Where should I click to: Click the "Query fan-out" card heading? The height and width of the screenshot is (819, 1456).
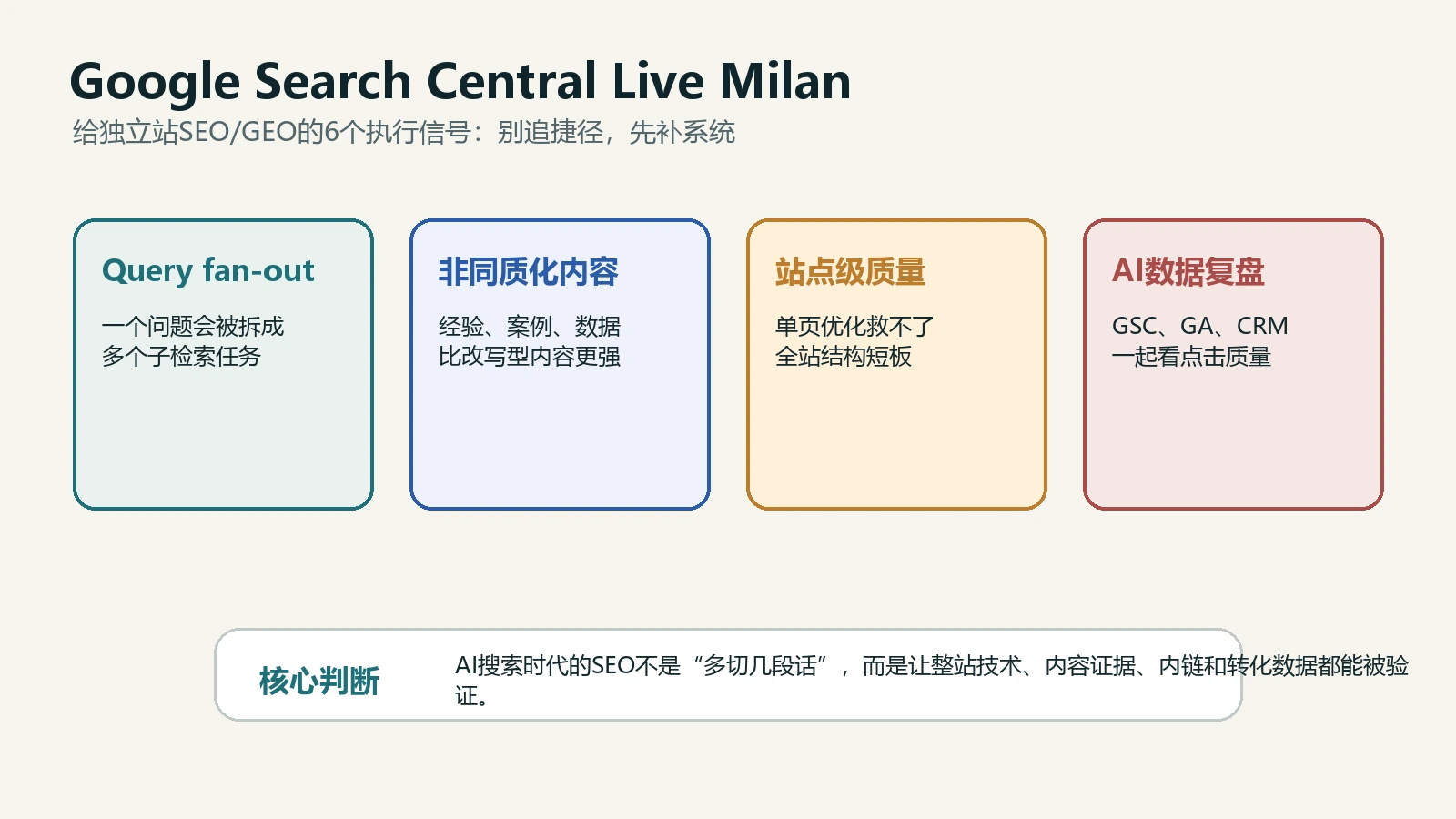click(208, 271)
